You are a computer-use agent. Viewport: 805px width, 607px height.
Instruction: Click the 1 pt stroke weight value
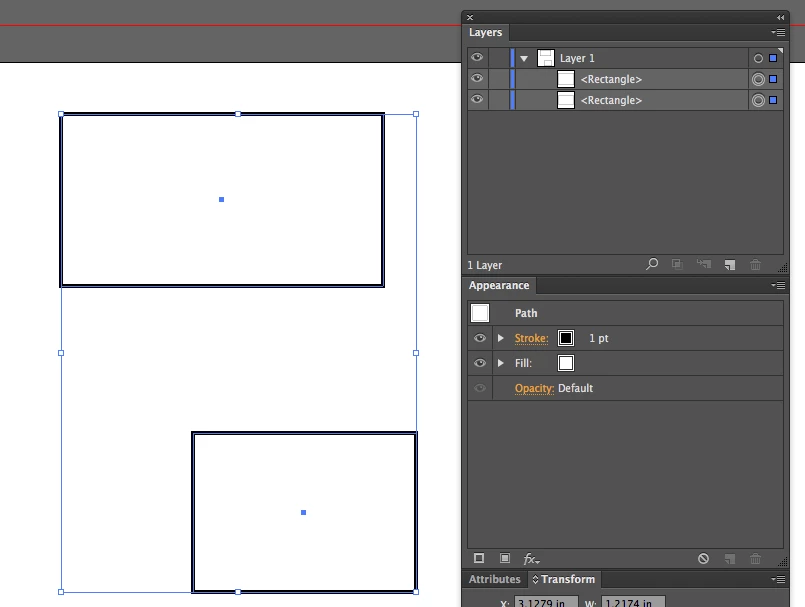599,338
